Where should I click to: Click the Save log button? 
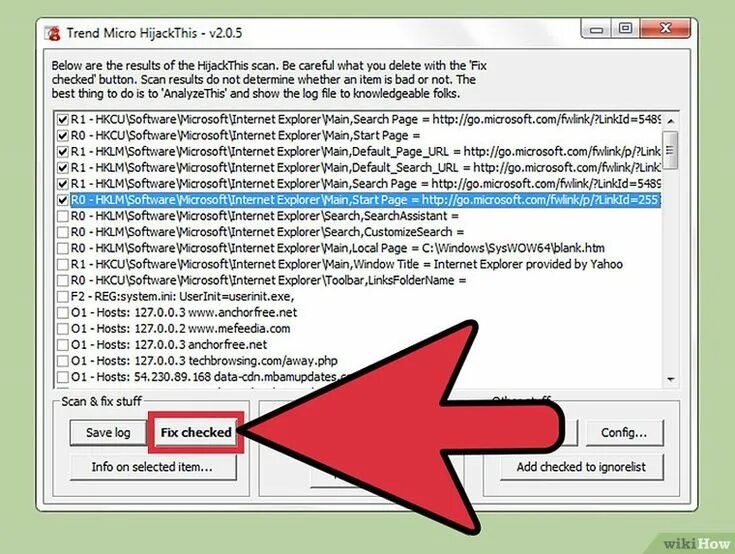pyautogui.click(x=108, y=432)
